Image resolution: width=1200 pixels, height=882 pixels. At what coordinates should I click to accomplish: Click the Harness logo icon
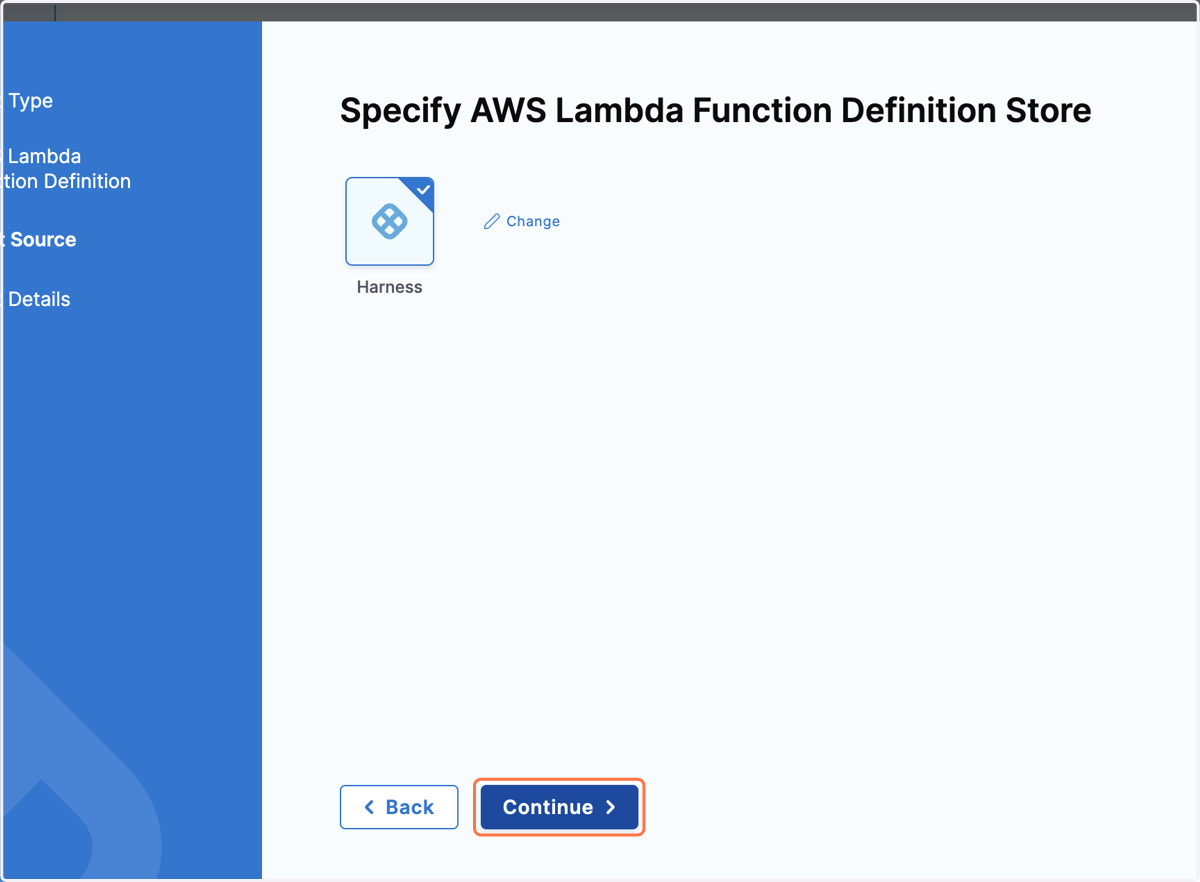(390, 221)
